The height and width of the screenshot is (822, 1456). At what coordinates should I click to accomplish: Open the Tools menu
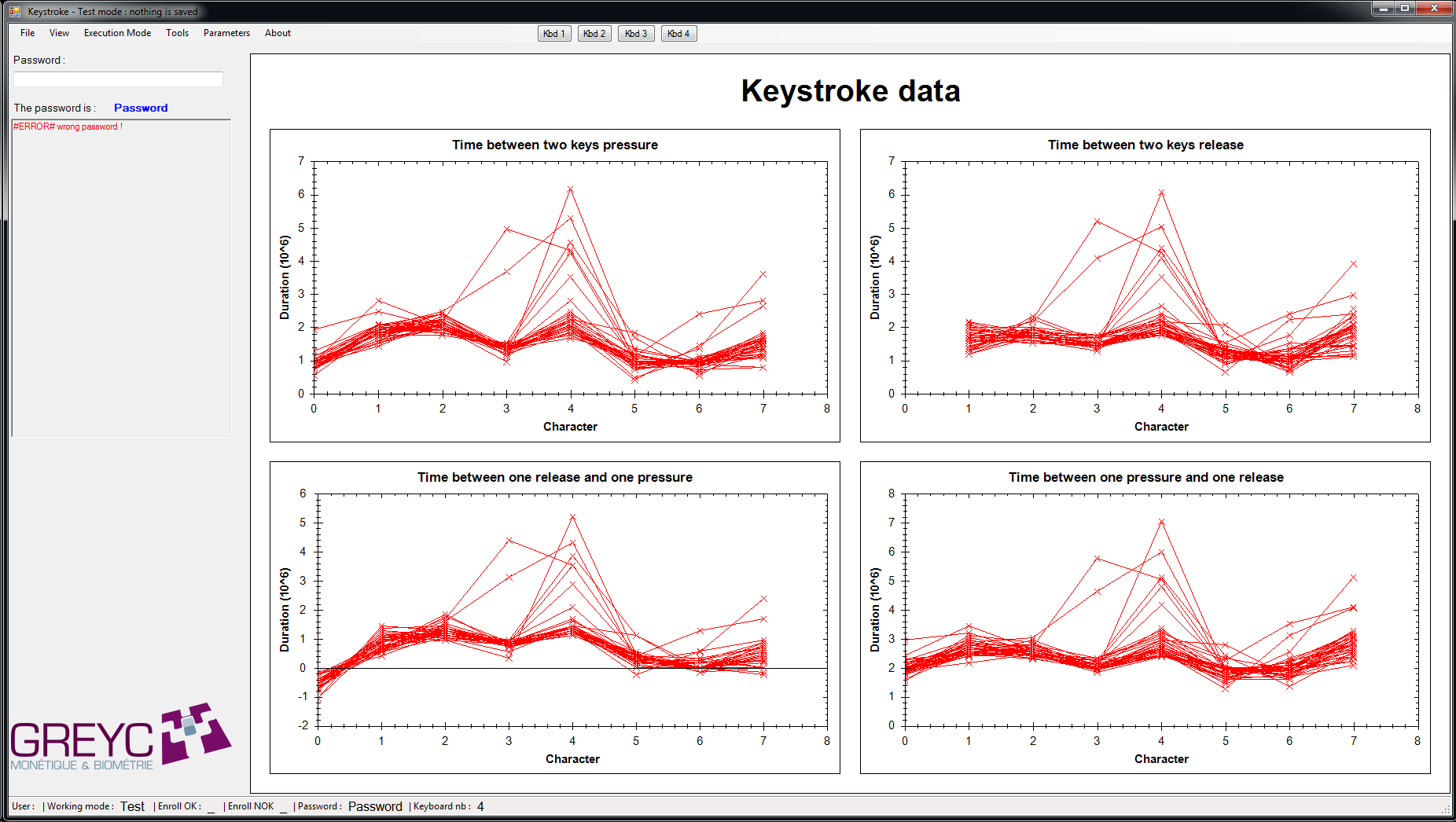[x=176, y=33]
